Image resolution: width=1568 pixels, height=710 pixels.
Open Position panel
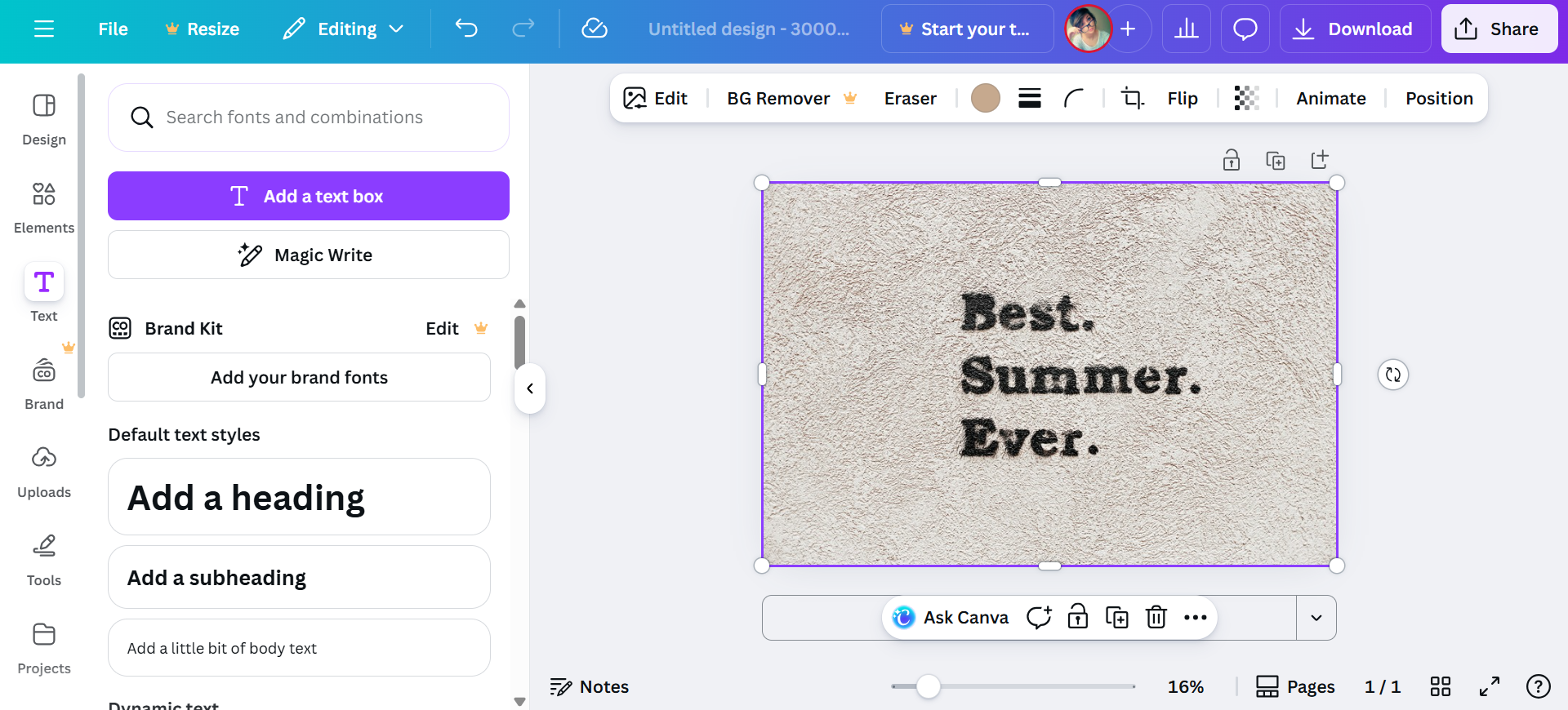(1439, 99)
